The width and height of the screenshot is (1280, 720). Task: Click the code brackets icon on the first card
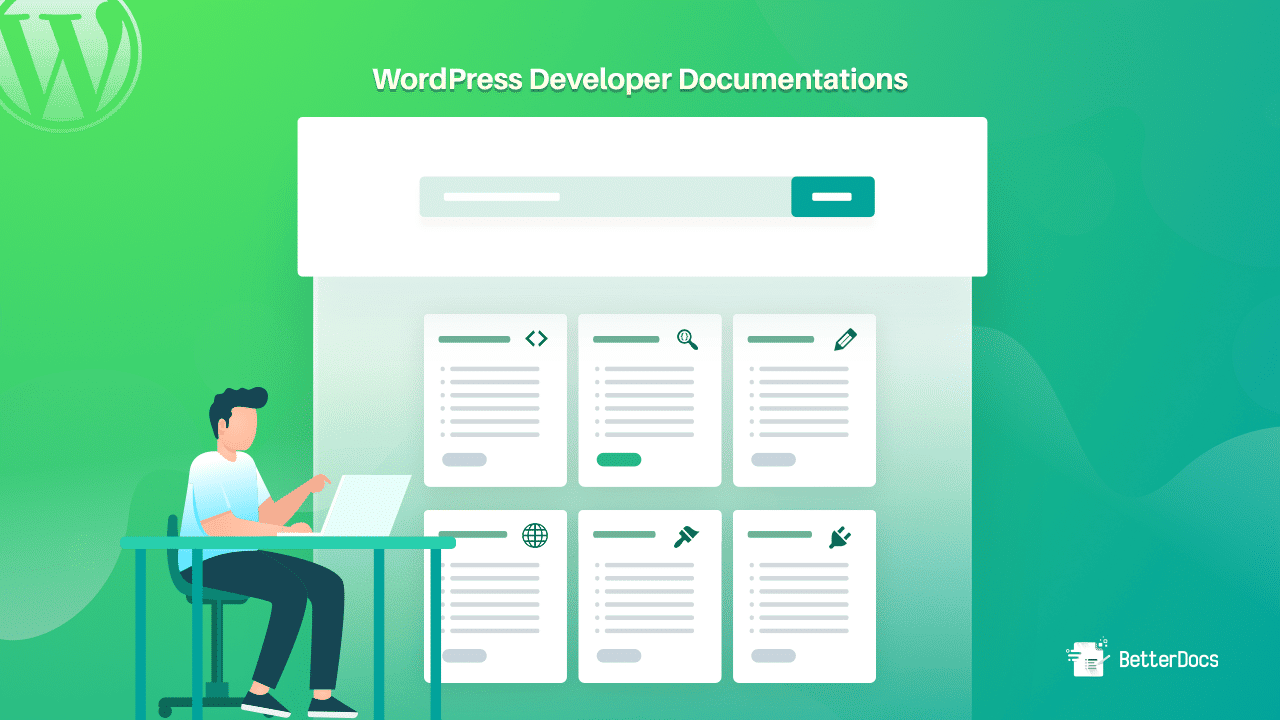click(x=536, y=339)
